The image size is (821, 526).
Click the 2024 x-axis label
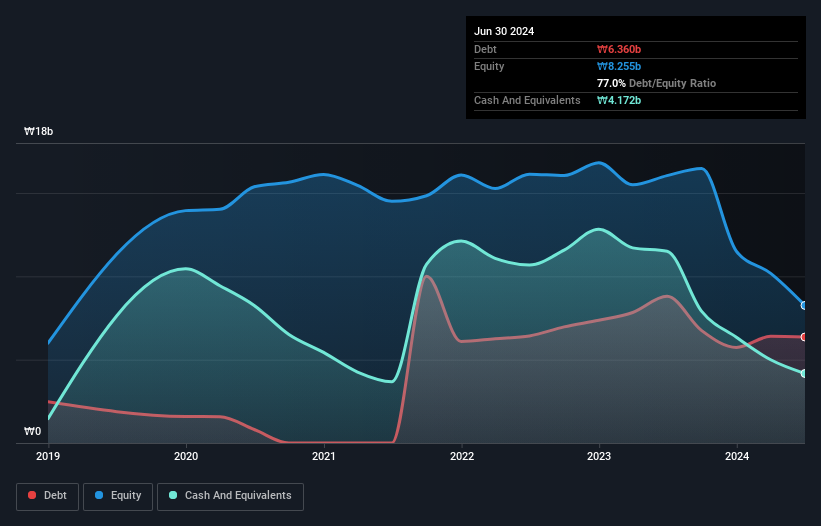[737, 456]
